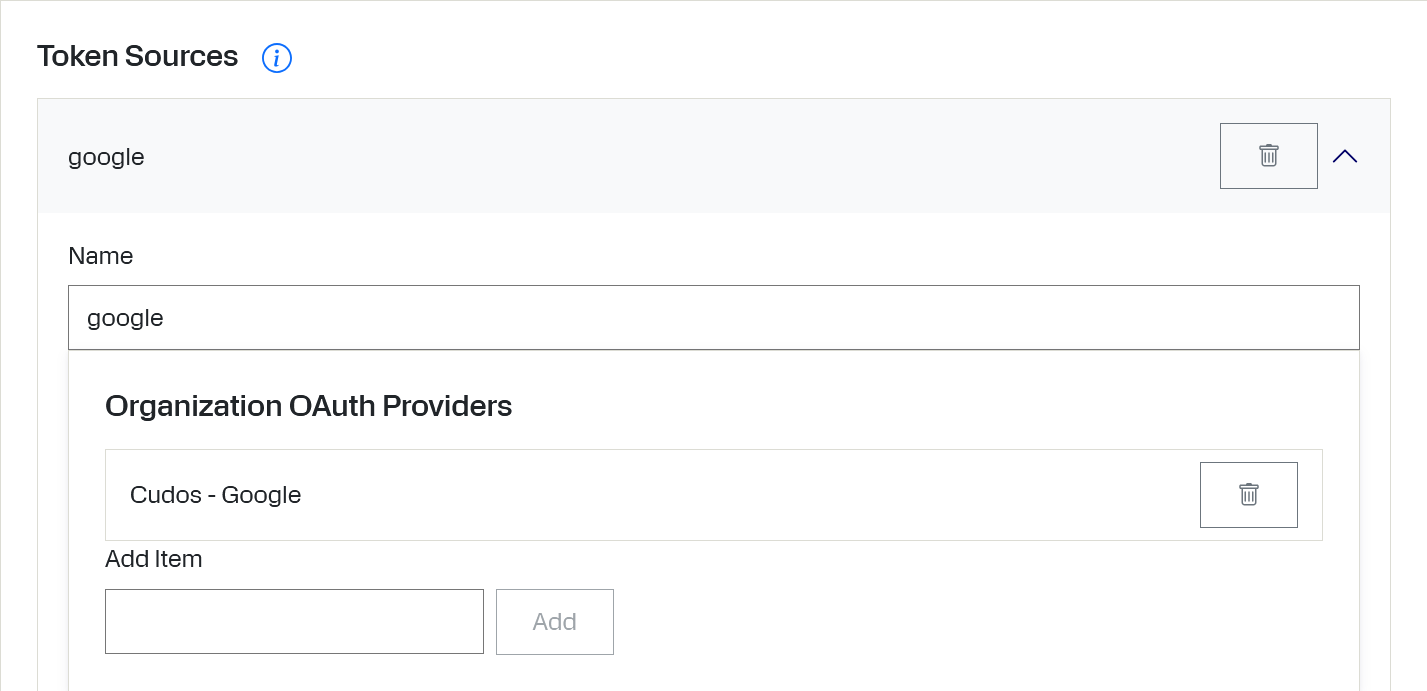Click the empty Add Item text box
This screenshot has width=1427, height=691.
(x=294, y=622)
